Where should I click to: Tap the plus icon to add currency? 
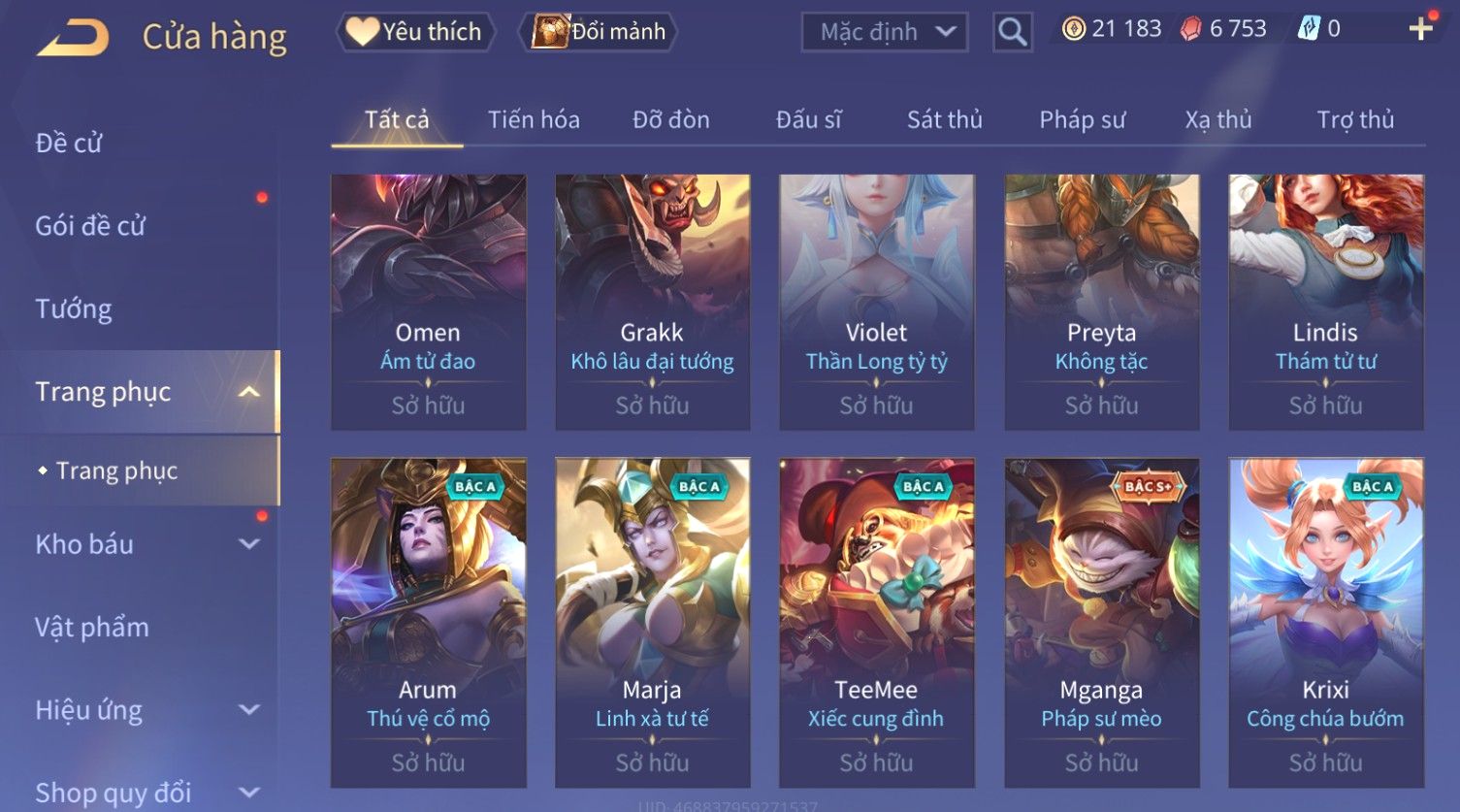pos(1421,29)
